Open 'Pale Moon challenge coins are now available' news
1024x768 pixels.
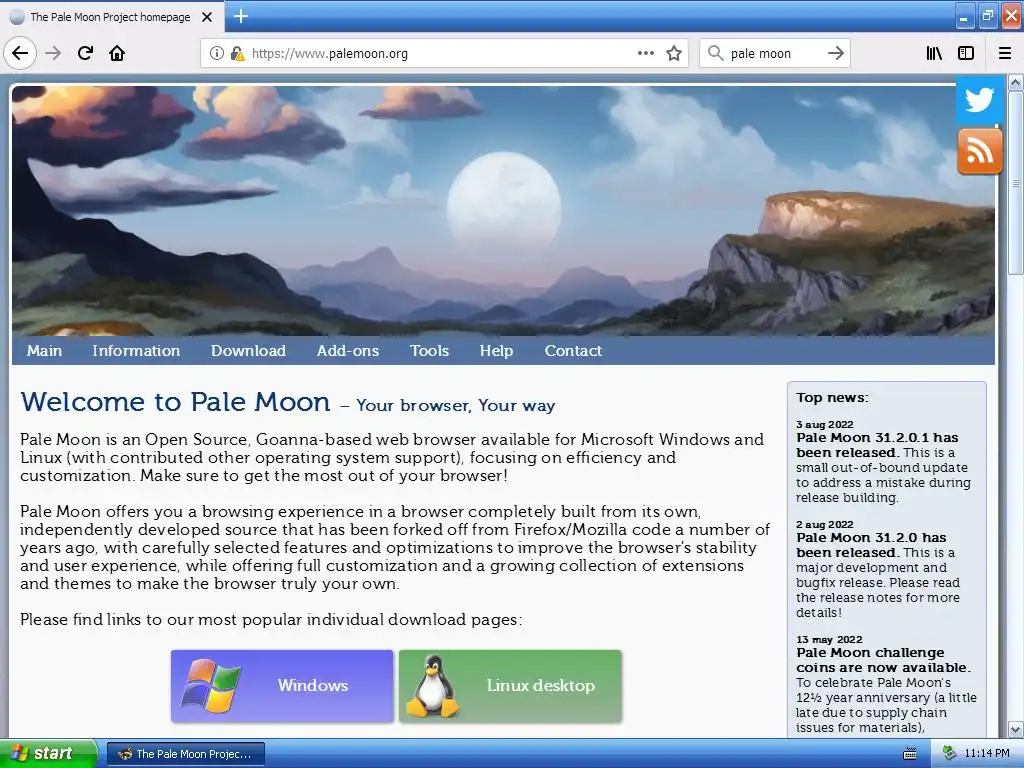[x=883, y=660]
